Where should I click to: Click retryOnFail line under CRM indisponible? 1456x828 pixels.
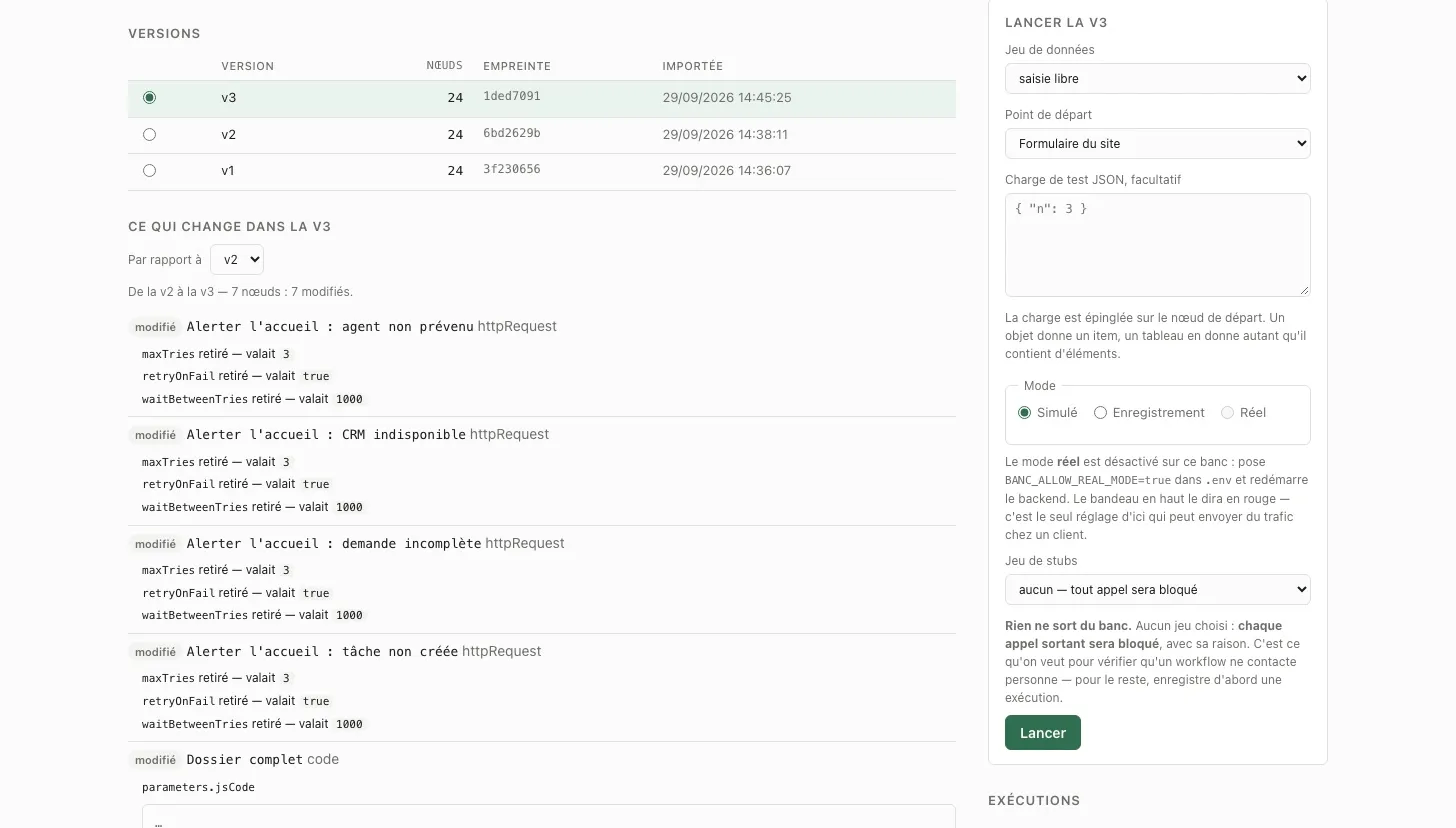coord(237,484)
